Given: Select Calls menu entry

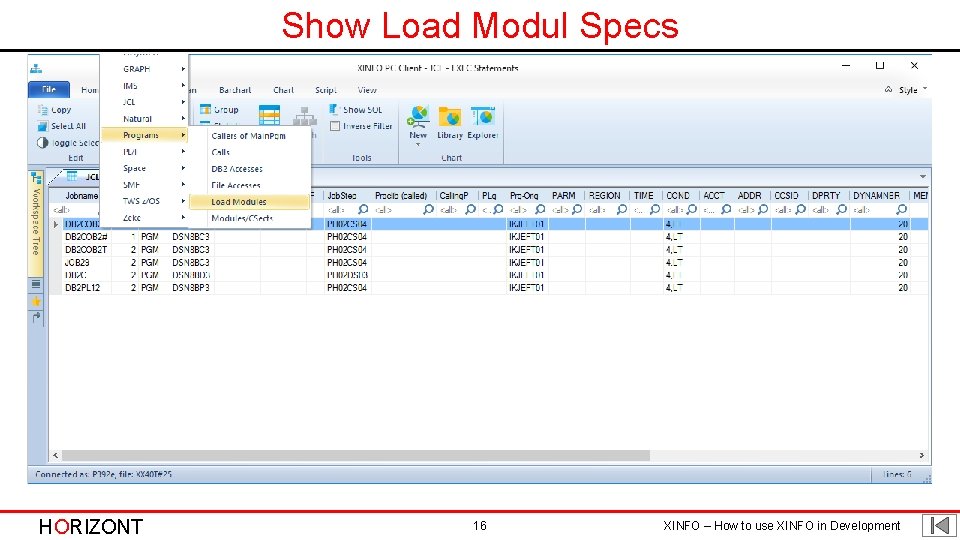Looking at the screenshot, I should tap(249, 152).
